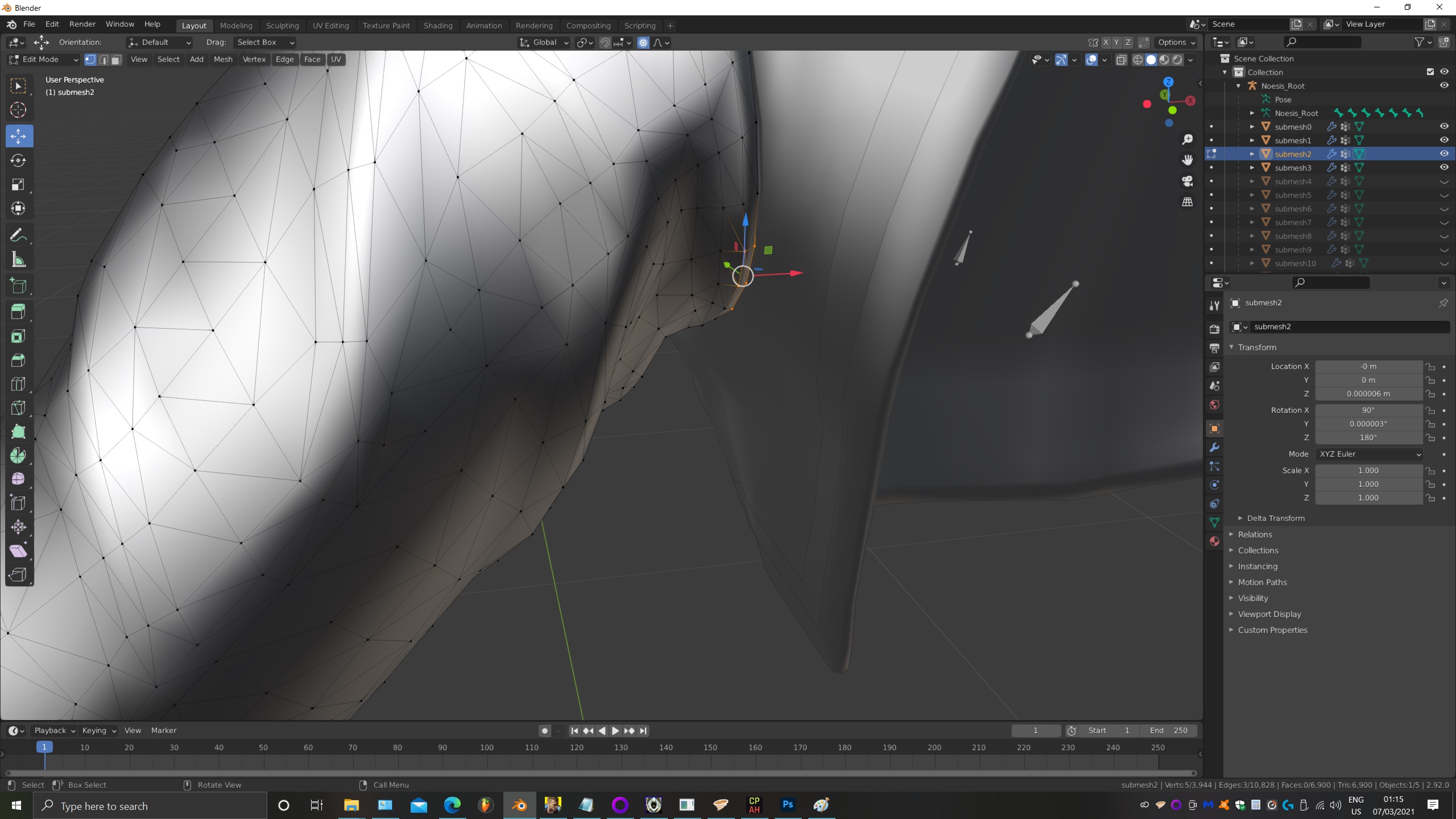Switch to Sculpting workspace tab
This screenshot has width=1456, height=819.
pos(282,26)
